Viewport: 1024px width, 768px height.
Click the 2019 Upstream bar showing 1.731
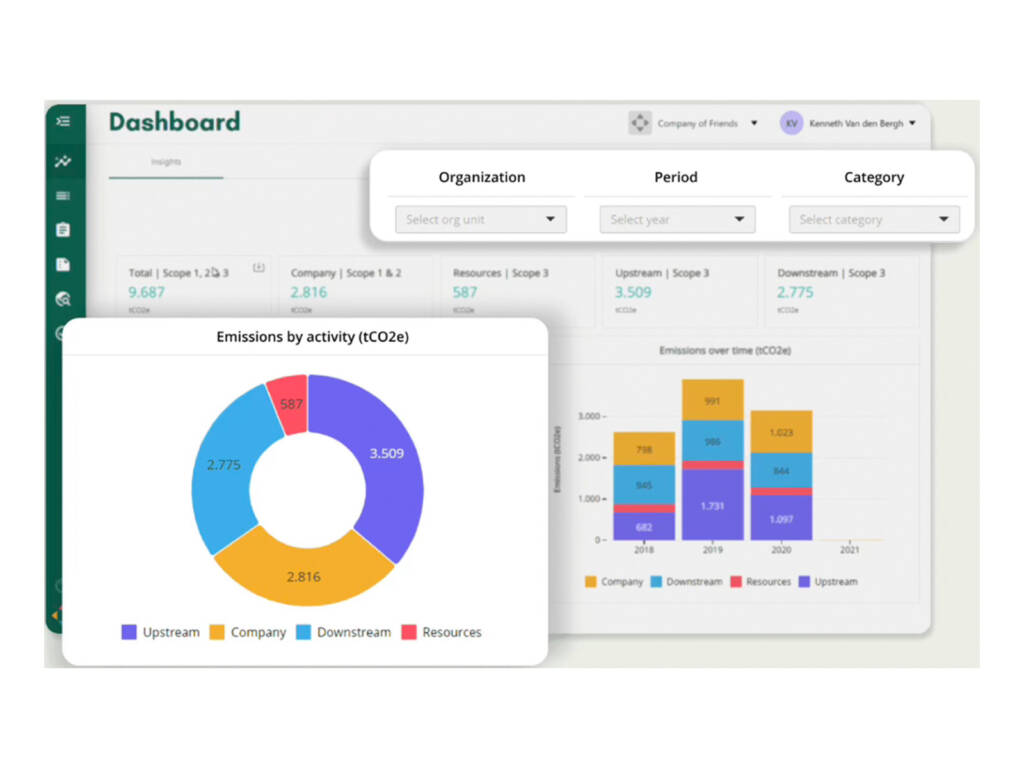point(712,505)
